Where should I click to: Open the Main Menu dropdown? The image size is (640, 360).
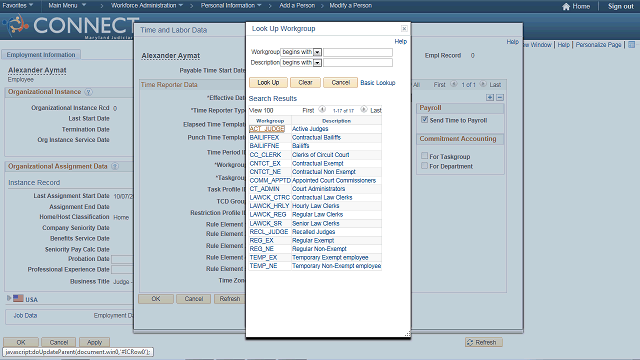pos(67,5)
